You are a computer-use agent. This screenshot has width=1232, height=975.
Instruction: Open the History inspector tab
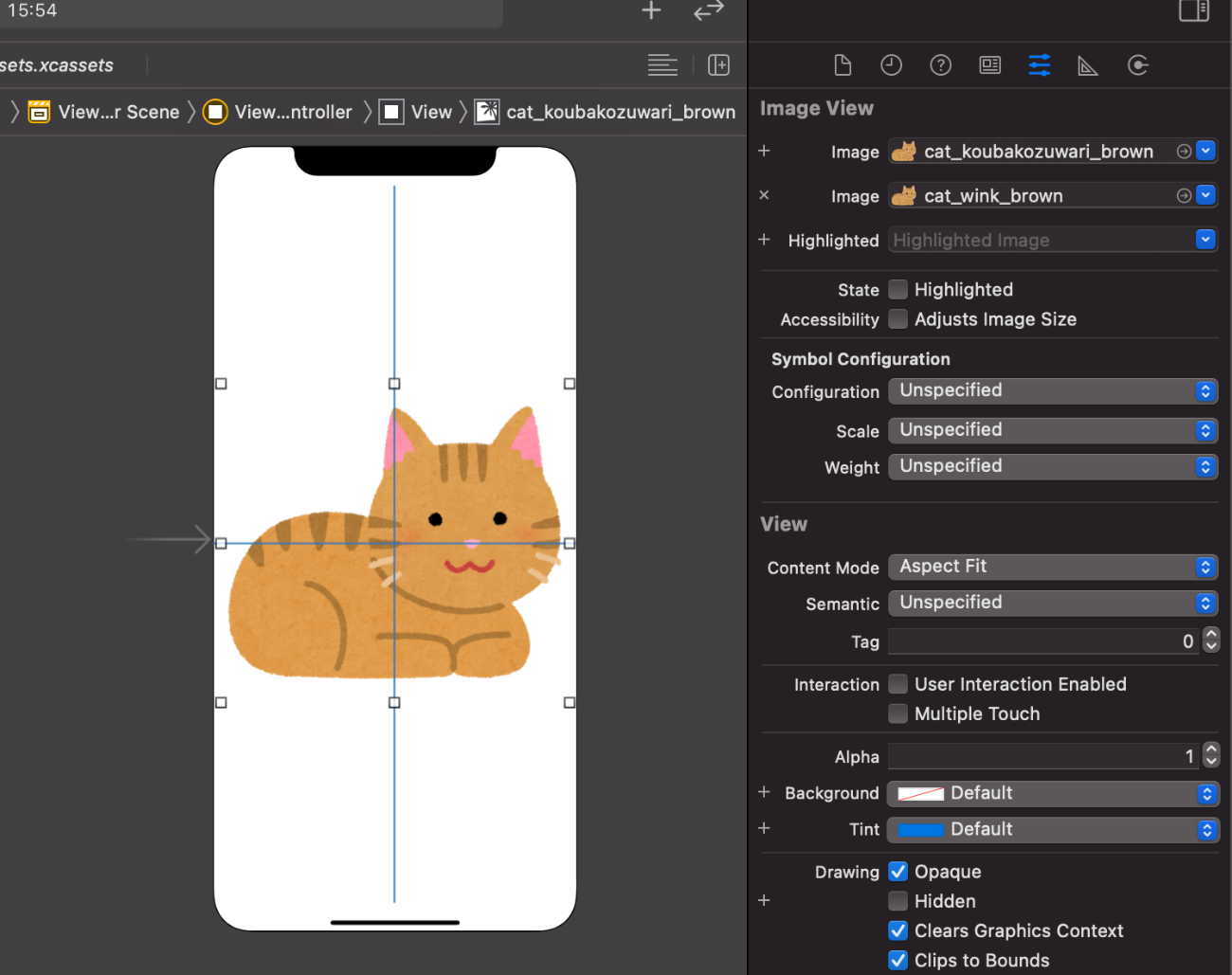891,65
